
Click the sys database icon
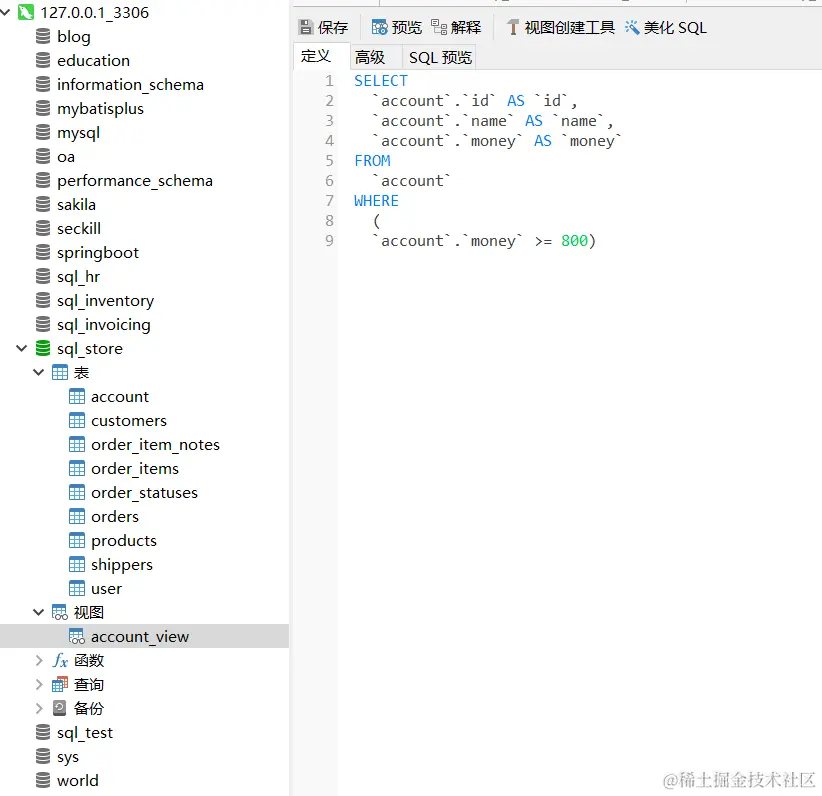coord(43,756)
